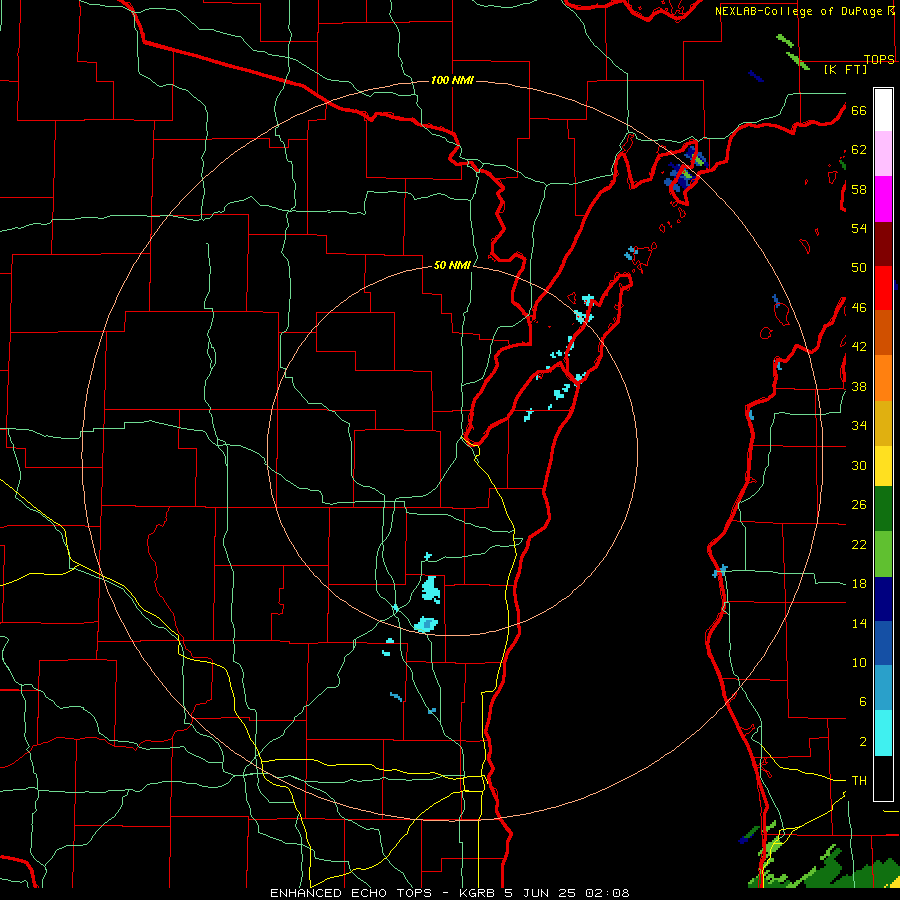Select the light steel-blue legend band

(883, 688)
